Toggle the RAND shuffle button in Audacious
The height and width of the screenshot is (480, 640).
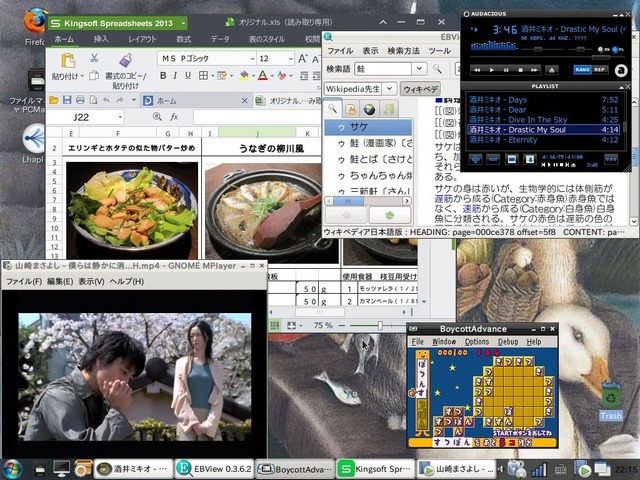click(582, 70)
